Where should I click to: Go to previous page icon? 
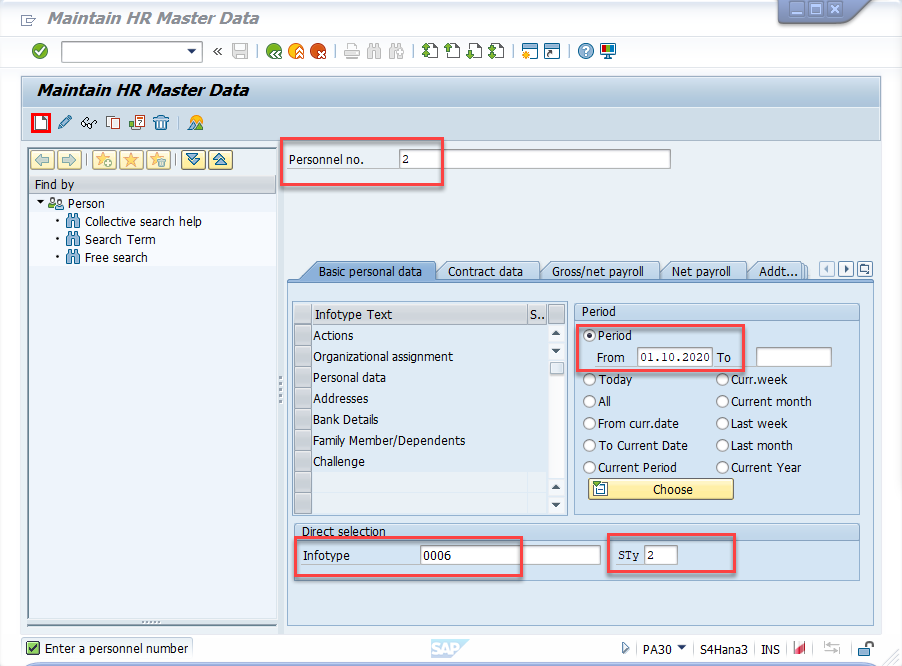click(x=452, y=51)
